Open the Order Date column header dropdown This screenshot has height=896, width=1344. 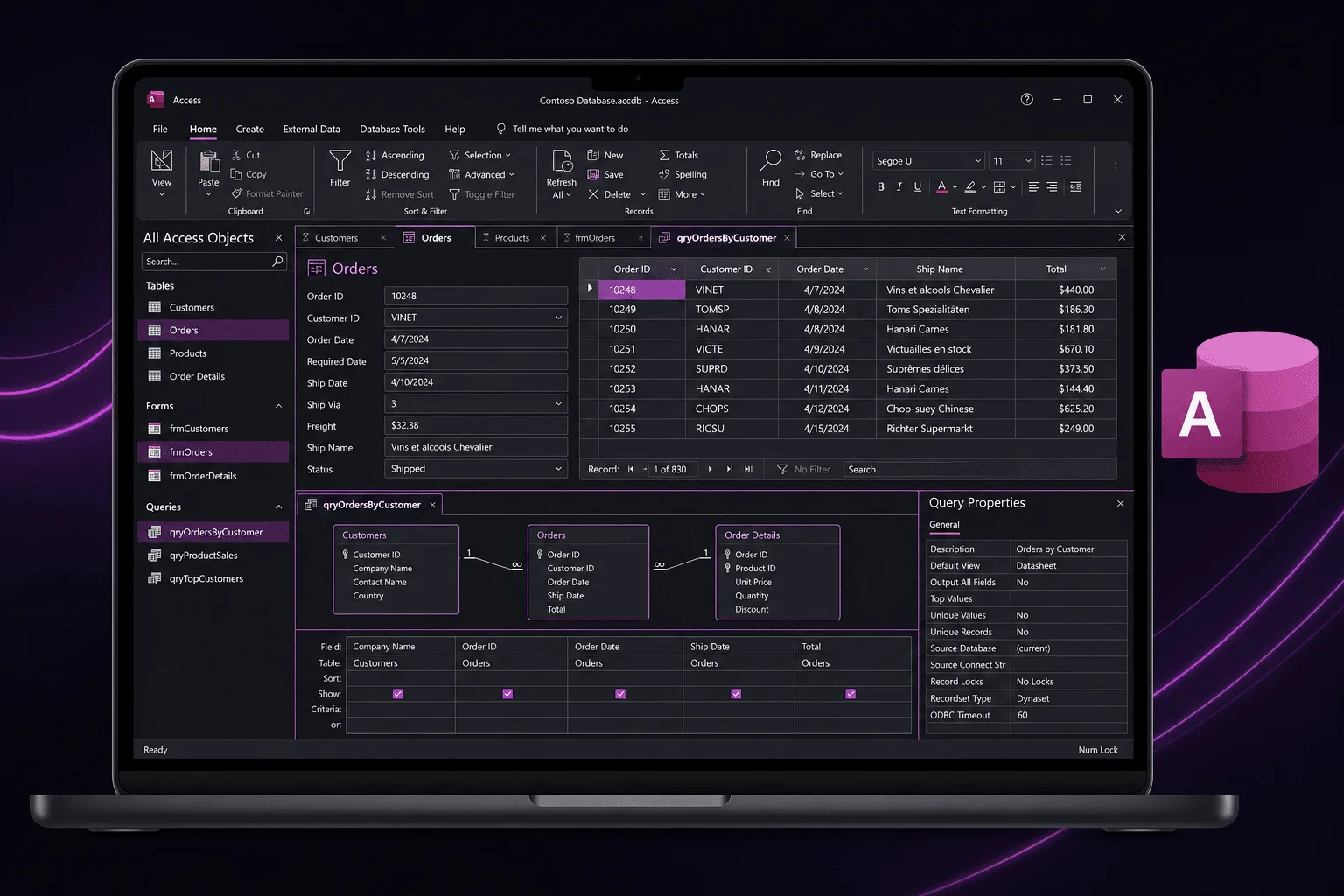(865, 269)
